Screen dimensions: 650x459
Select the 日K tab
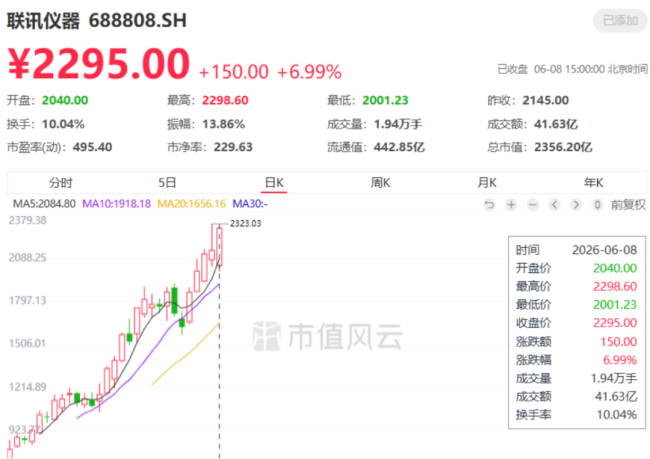274,182
